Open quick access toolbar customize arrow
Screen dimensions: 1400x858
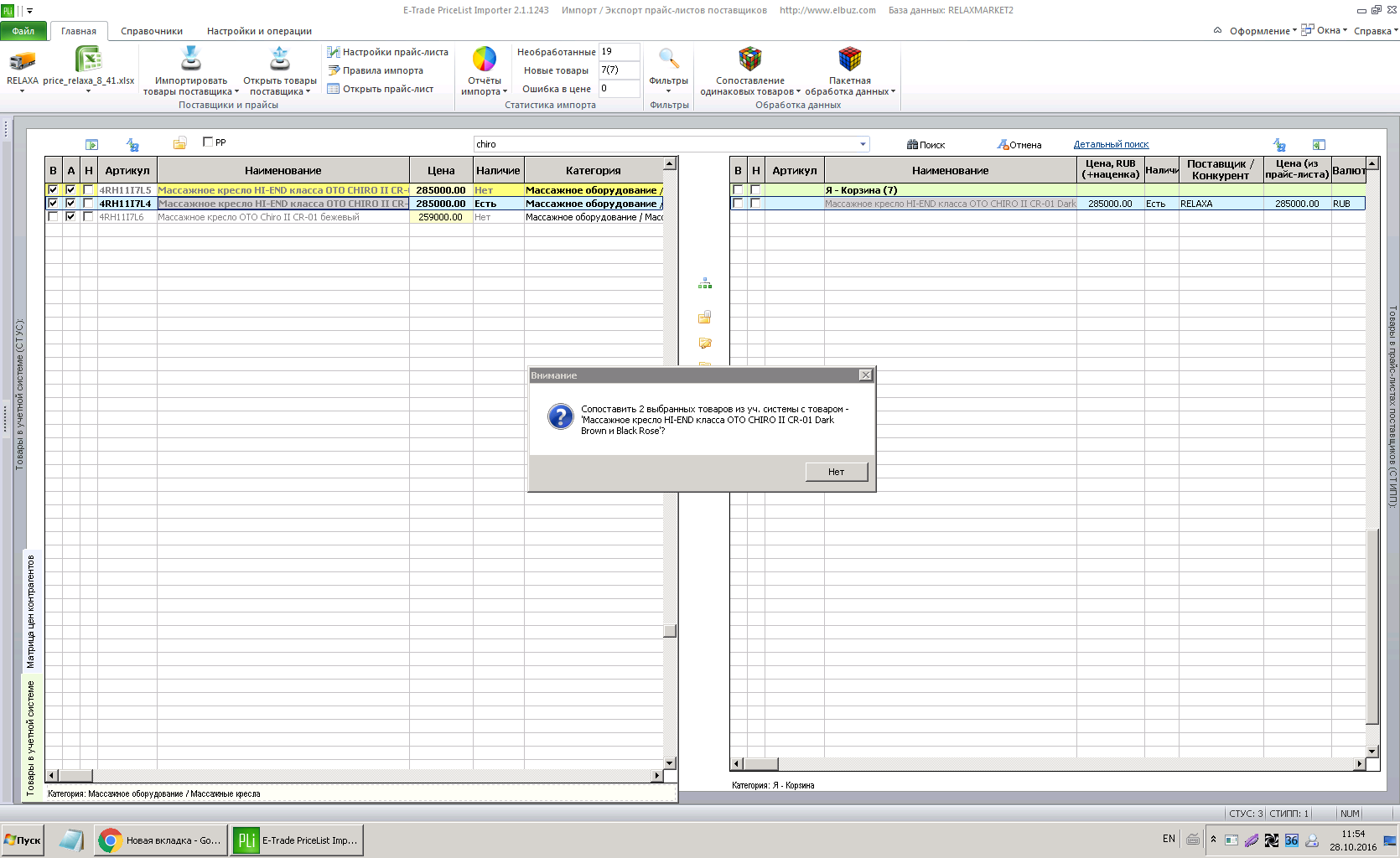(30, 11)
